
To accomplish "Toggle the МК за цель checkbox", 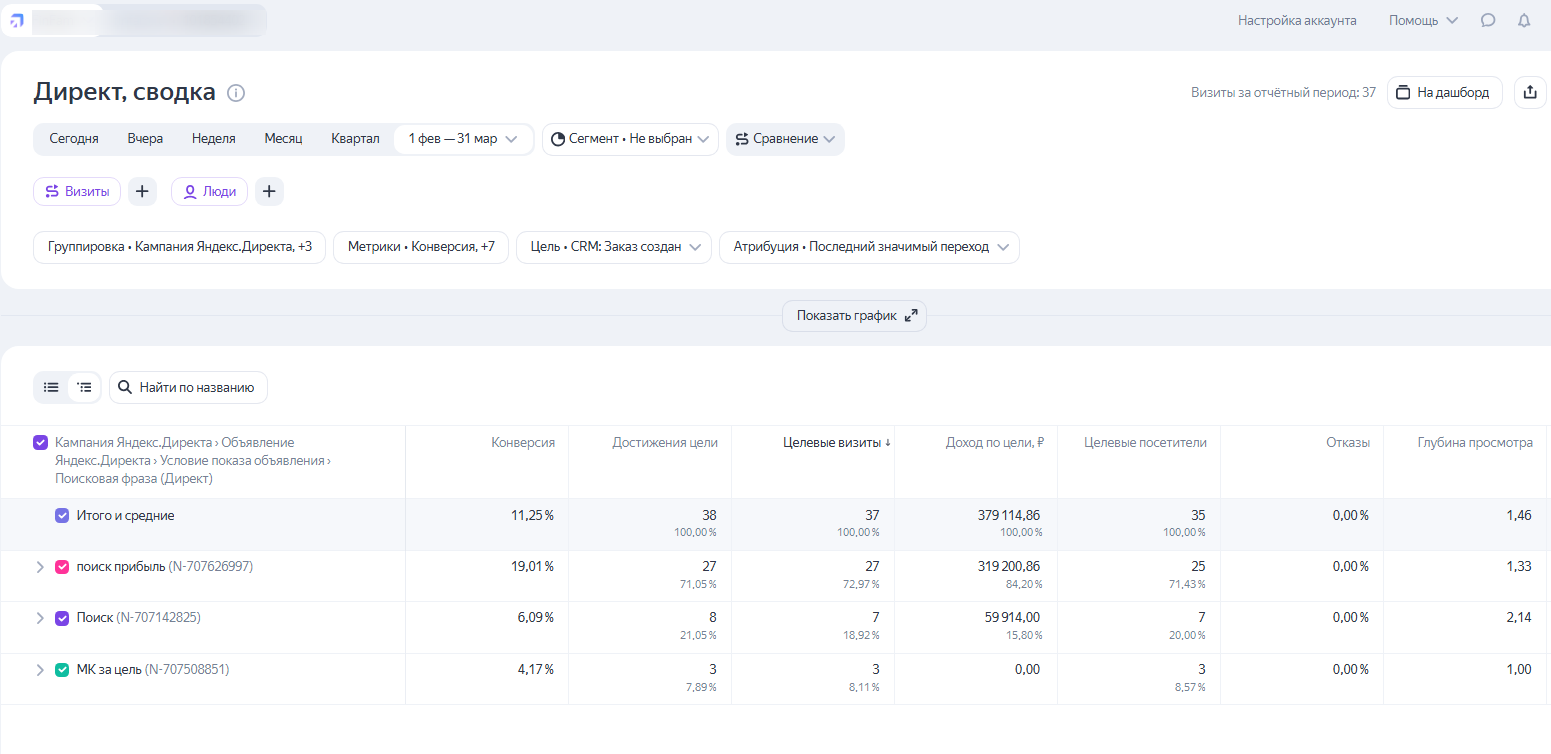I will pos(62,670).
